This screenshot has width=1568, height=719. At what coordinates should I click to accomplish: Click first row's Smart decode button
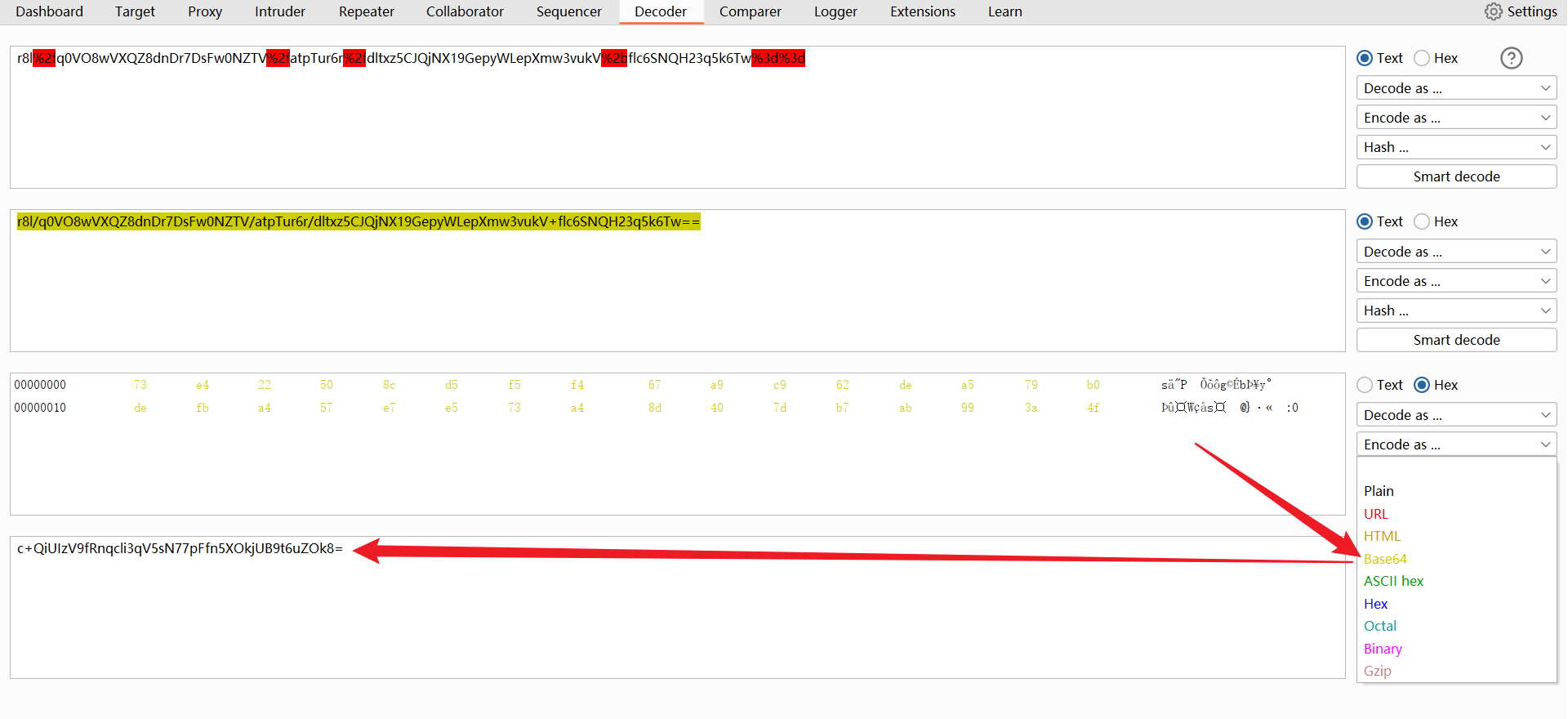[x=1456, y=176]
